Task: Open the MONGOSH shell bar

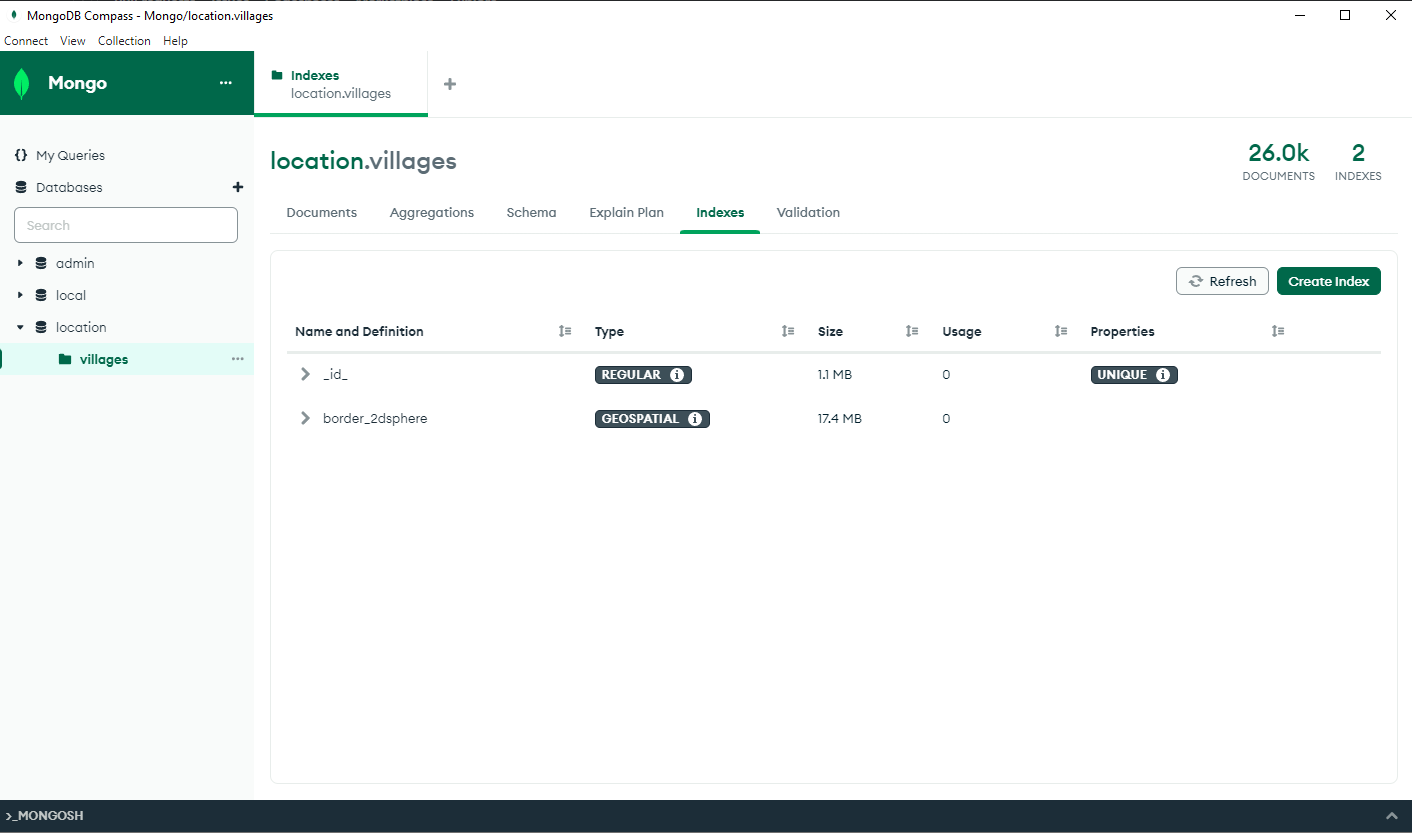Action: pos(706,816)
